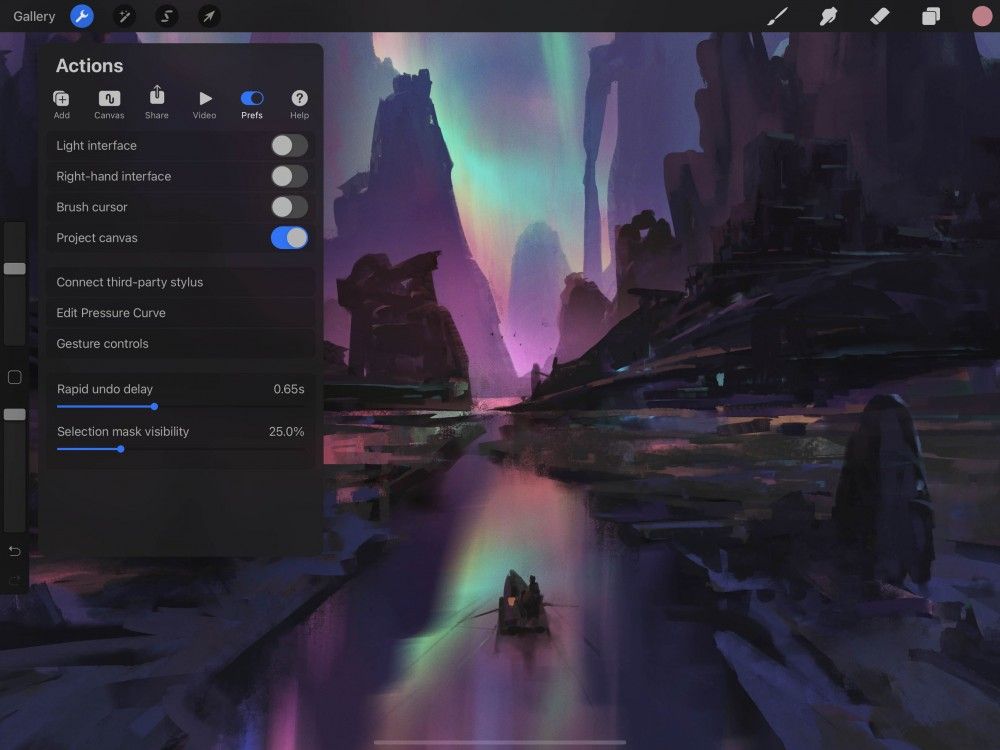
Task: Enable the Light interface toggle
Action: (x=289, y=145)
